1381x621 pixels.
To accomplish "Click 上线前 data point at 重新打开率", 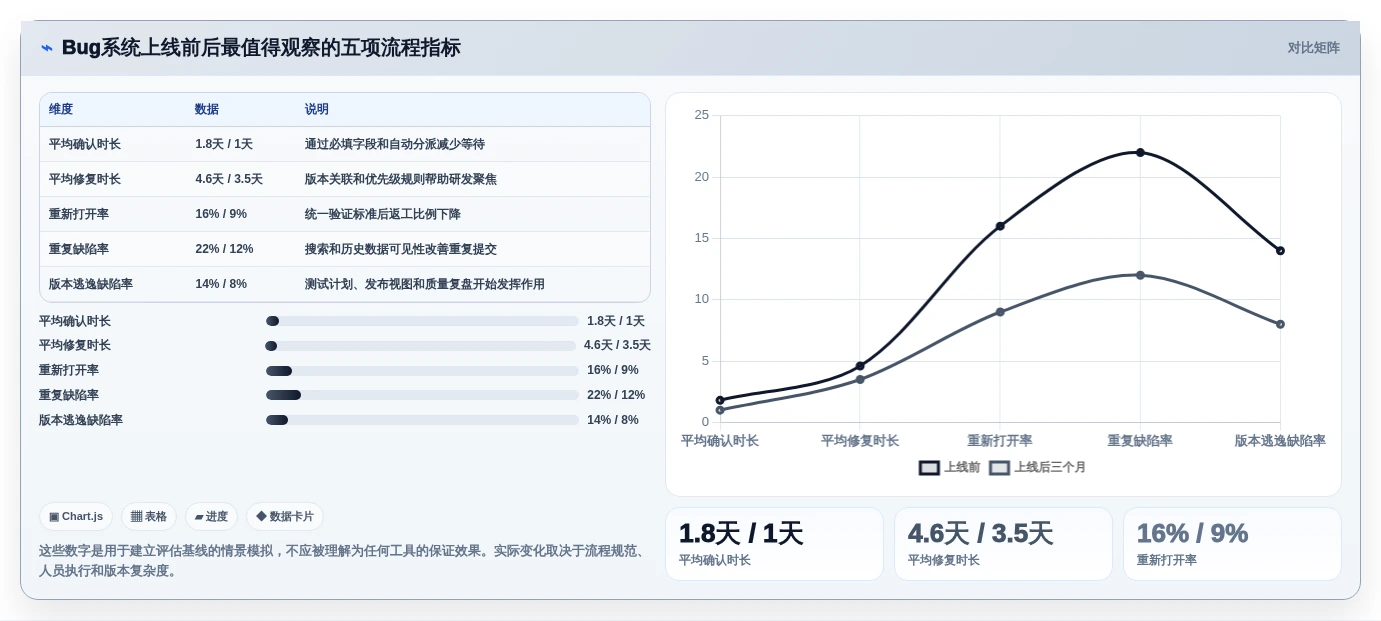I will tap(1000, 226).
